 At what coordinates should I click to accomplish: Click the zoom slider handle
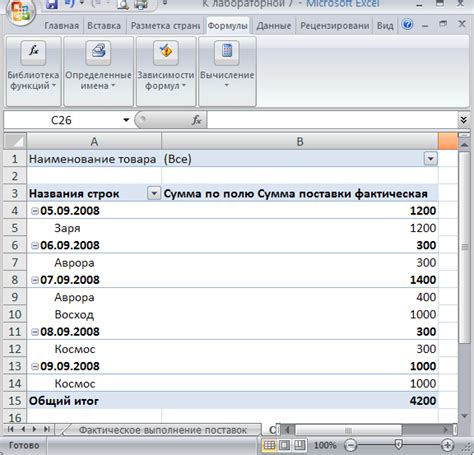coord(398,444)
